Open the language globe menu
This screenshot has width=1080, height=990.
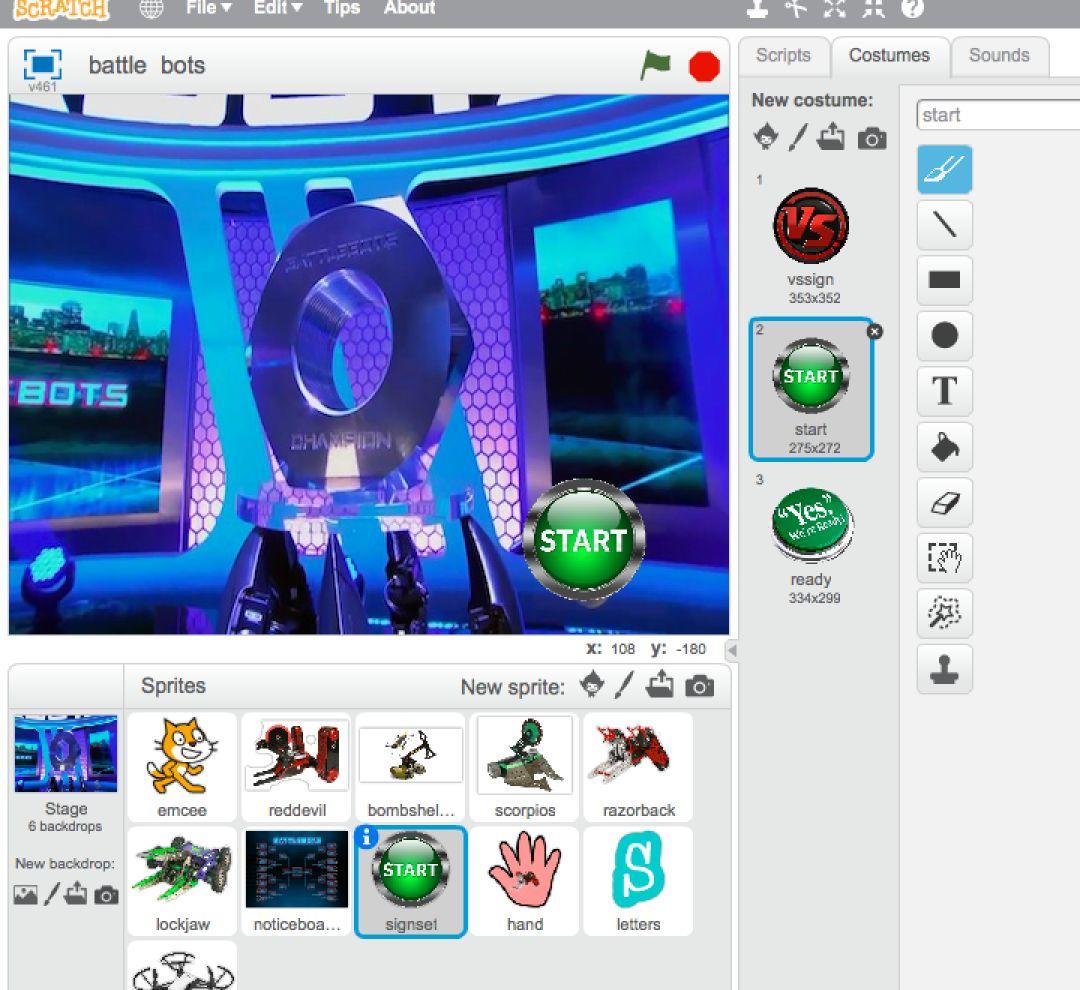tap(152, 8)
